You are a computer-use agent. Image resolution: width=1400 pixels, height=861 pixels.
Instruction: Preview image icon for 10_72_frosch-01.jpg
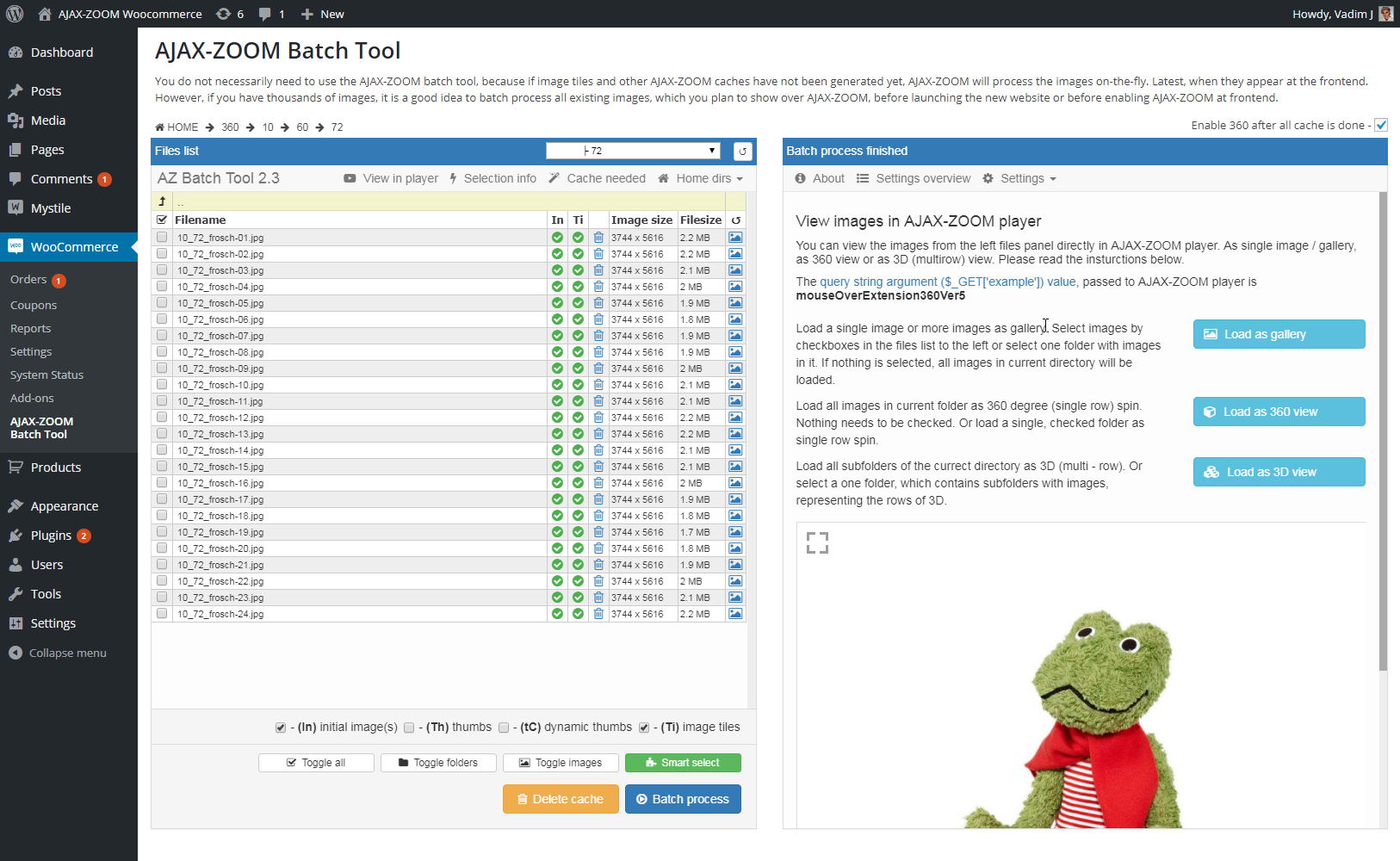[735, 238]
